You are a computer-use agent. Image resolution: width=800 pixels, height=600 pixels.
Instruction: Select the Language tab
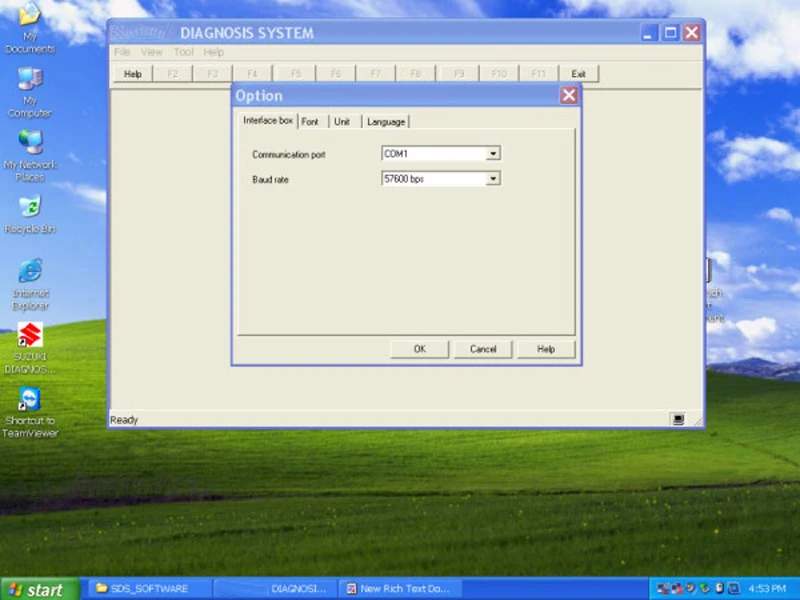(386, 121)
